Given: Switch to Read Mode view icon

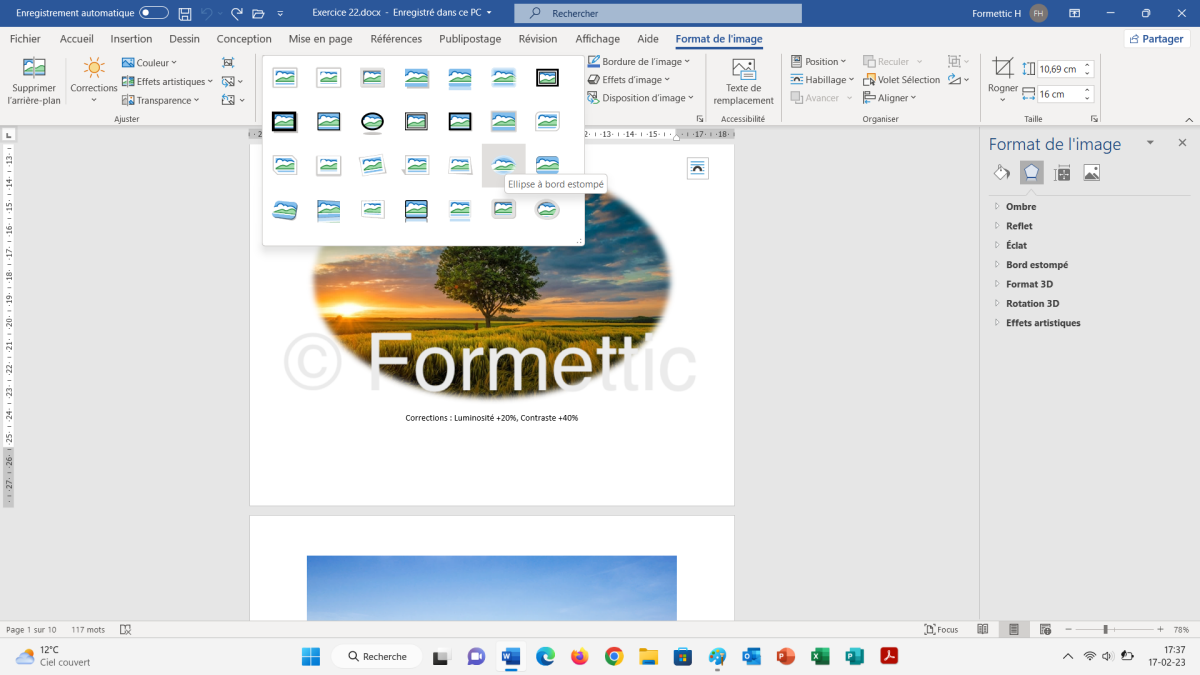Looking at the screenshot, I should click(x=983, y=629).
